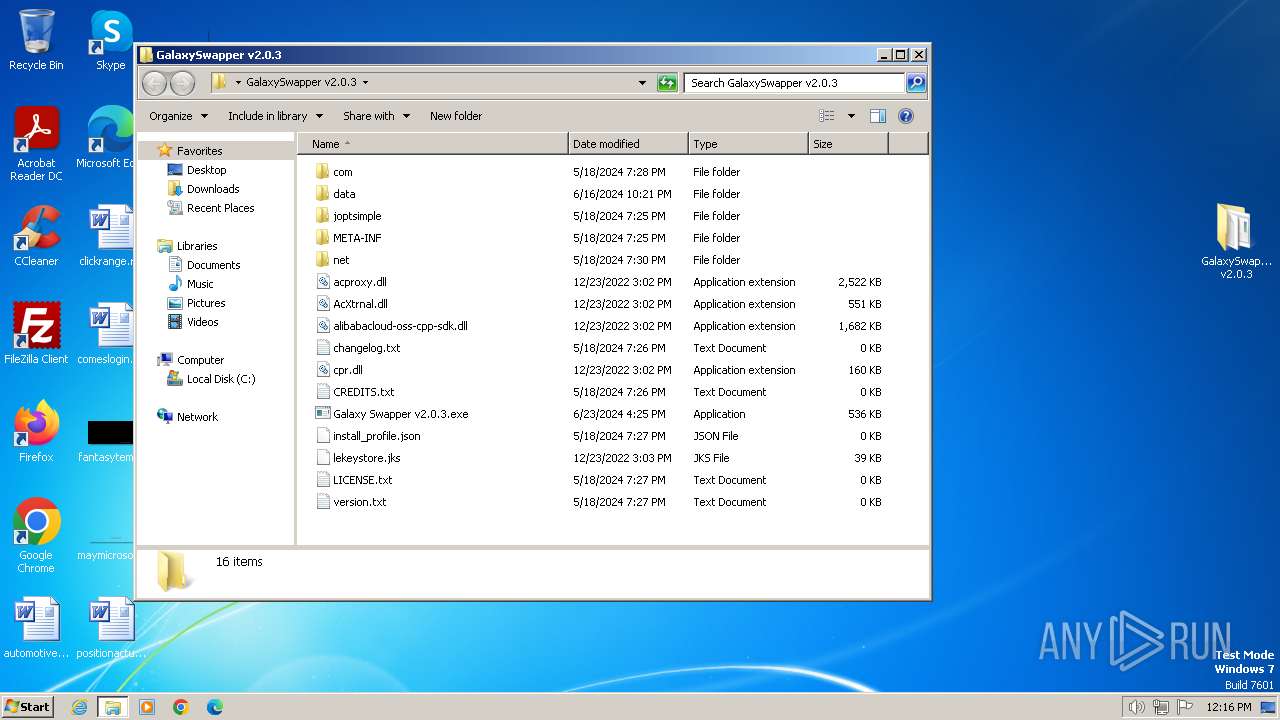Select GalaxySwapper v2.0.3 desktop folder

tap(1236, 241)
